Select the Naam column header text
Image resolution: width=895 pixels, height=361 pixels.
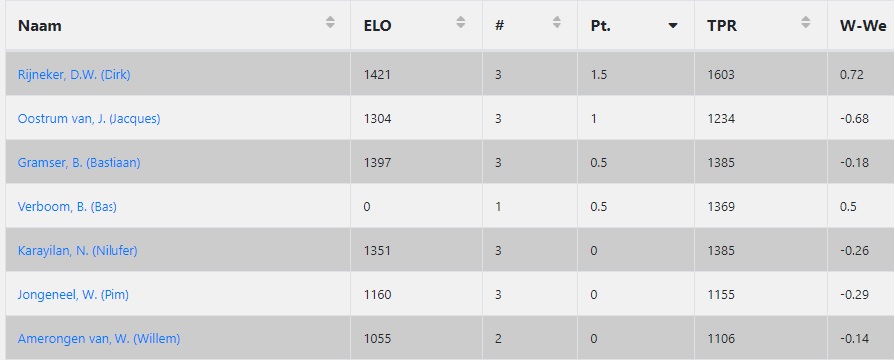(x=39, y=26)
